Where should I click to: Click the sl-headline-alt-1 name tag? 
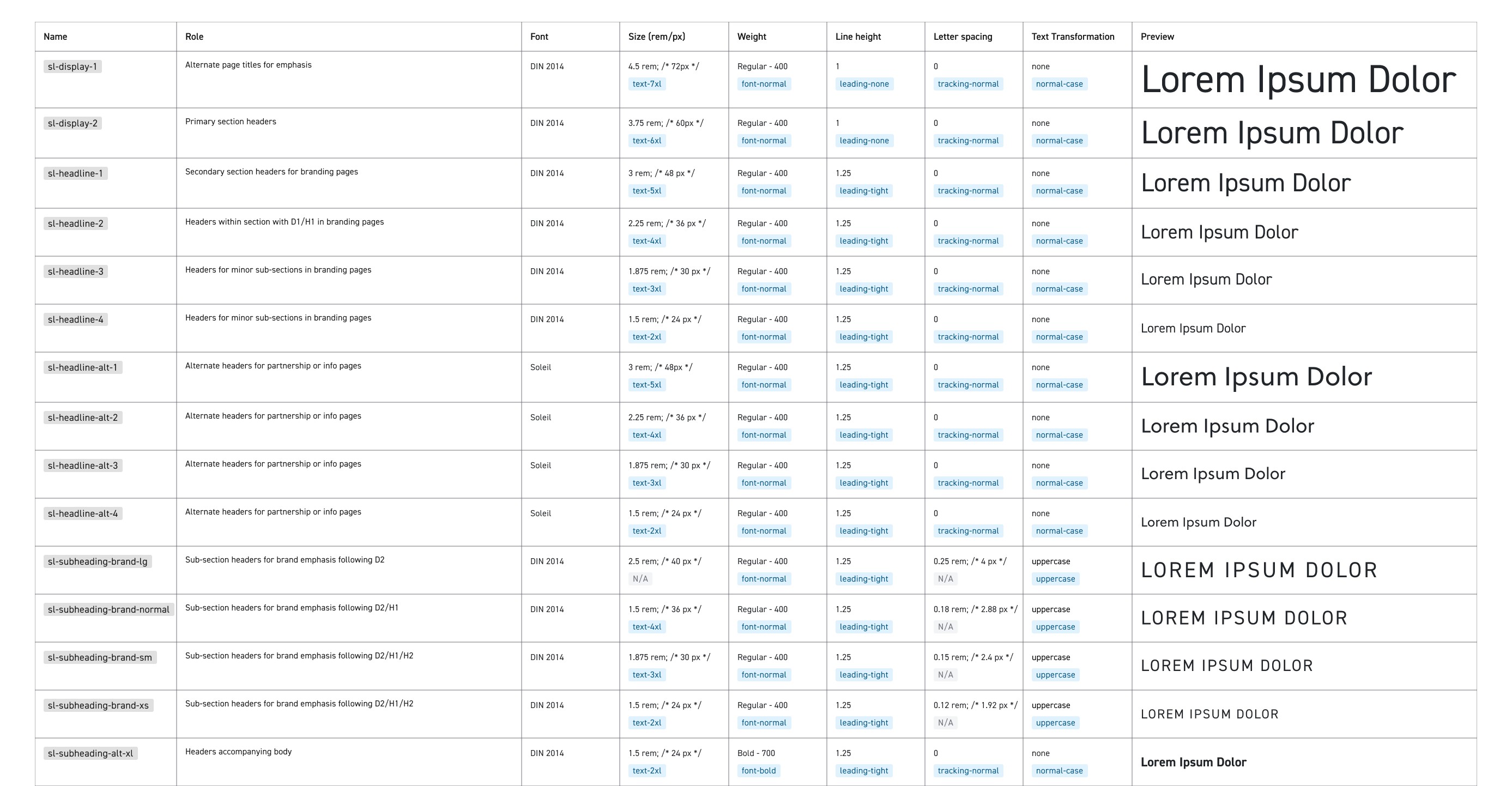(83, 367)
